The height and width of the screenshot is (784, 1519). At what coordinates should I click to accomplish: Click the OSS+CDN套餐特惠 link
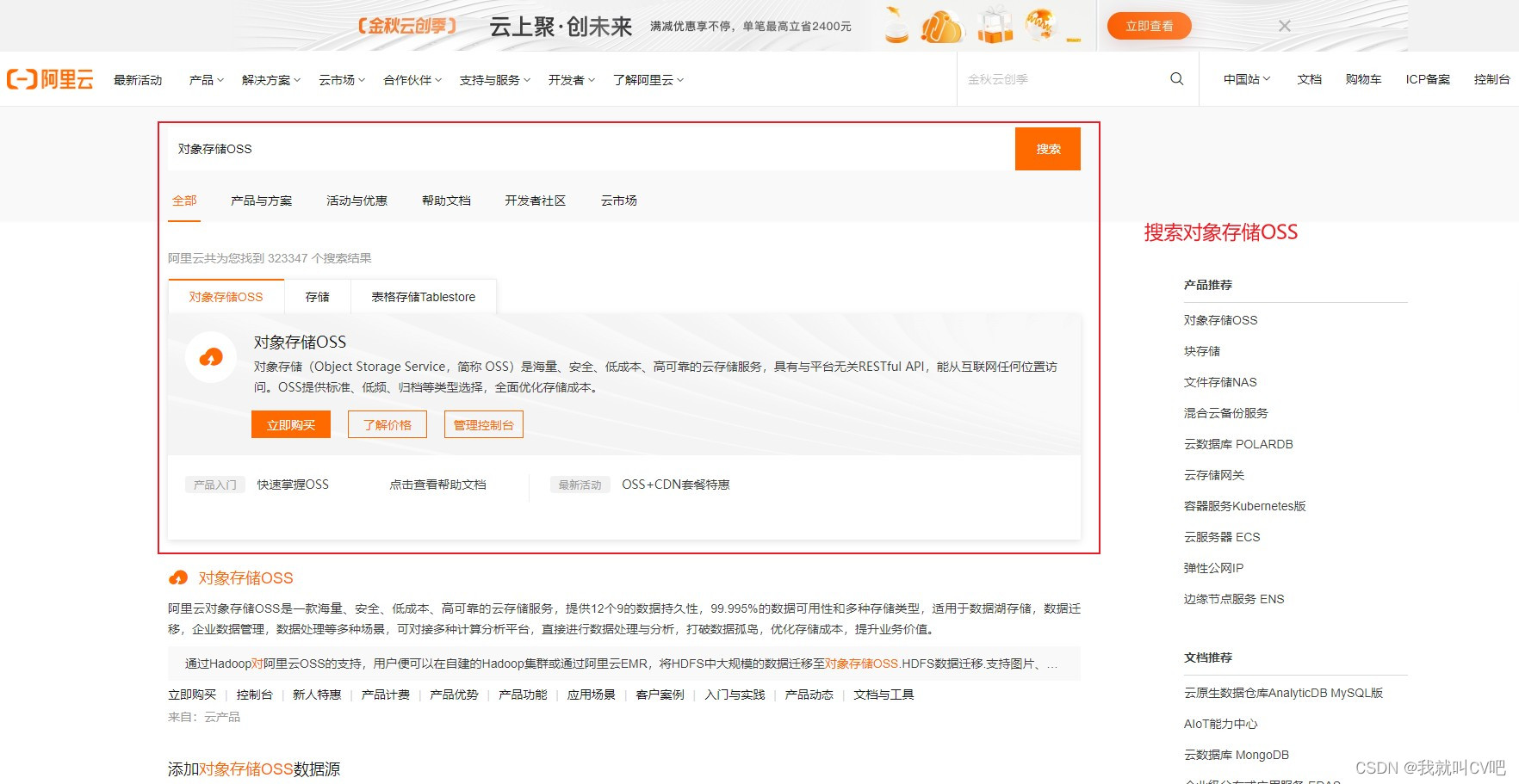[x=675, y=485]
